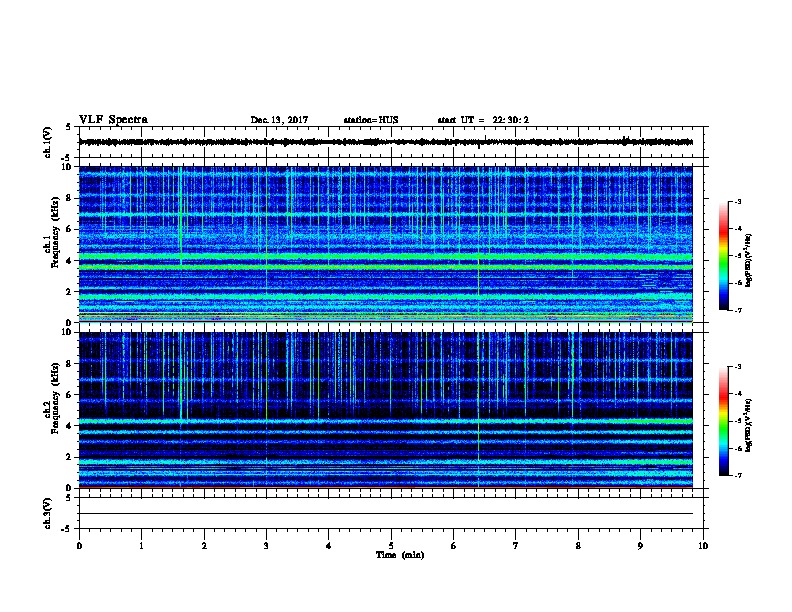The image size is (792, 612).
Task: Click the "-7" label on the ch.2 color bar
Action: tap(737, 475)
